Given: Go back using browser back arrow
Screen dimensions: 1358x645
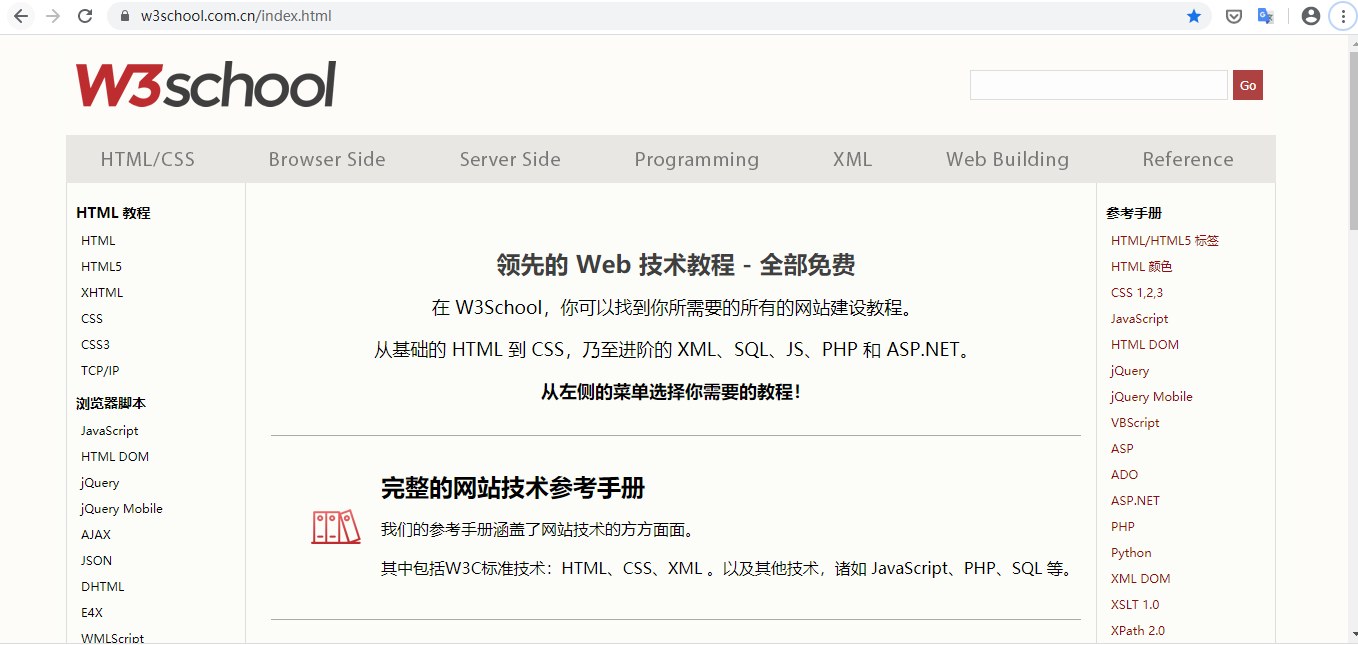Looking at the screenshot, I should click(x=21, y=16).
